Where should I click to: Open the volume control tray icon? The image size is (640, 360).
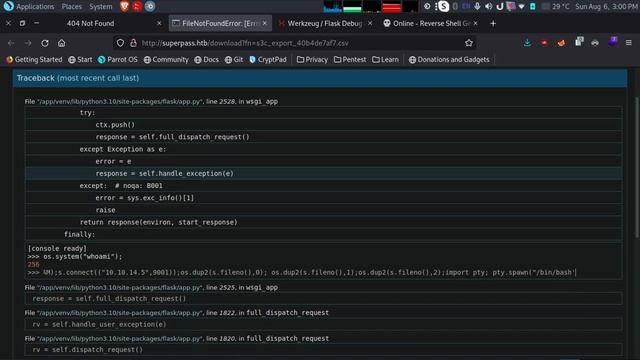488,6
